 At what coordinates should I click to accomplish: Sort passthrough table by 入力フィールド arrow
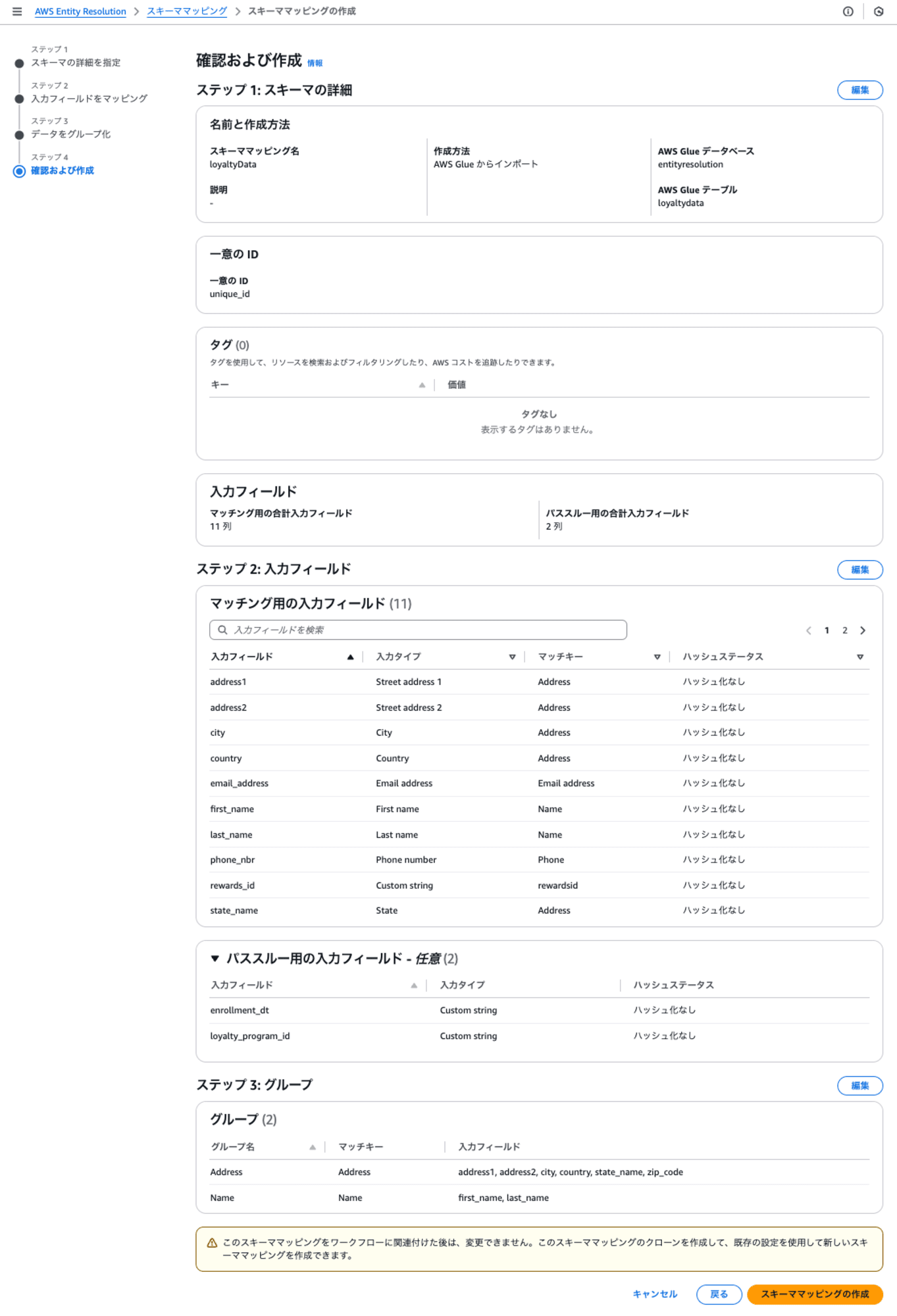[x=413, y=985]
